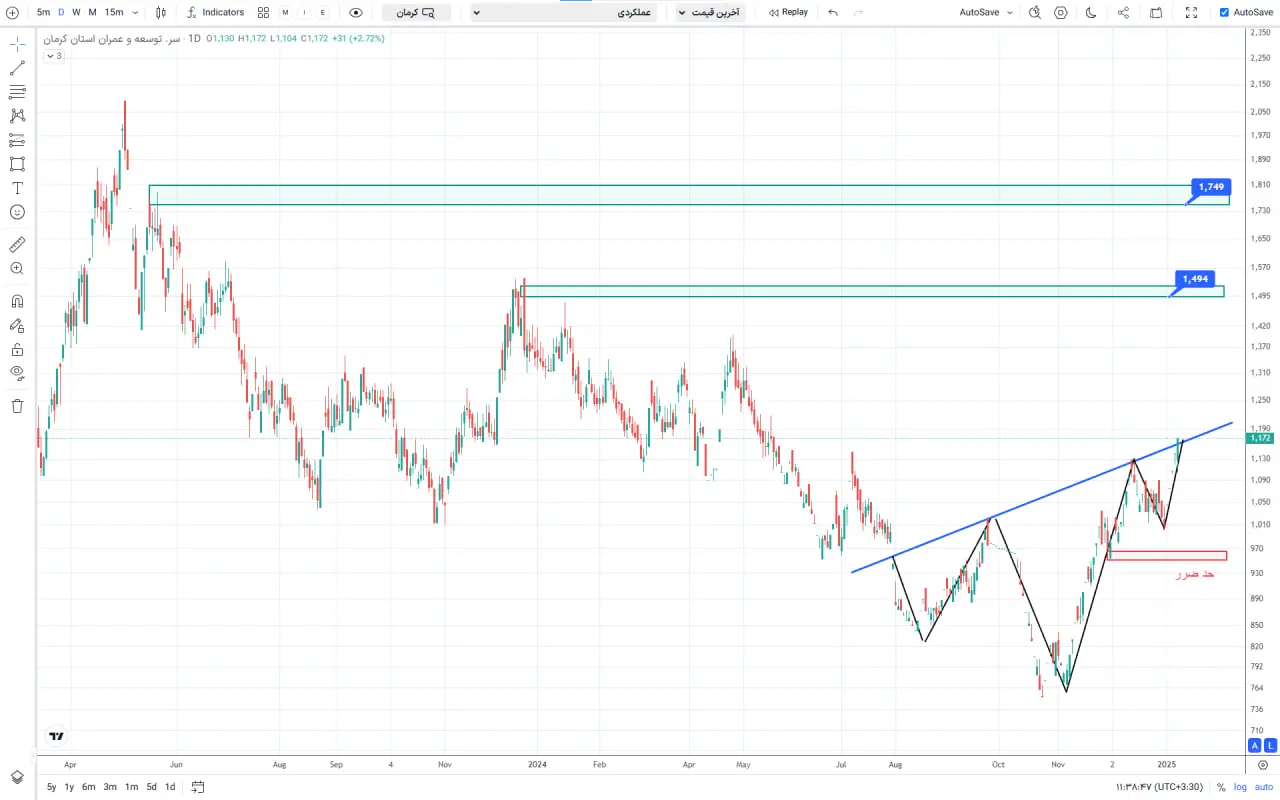Viewport: 1280px width, 800px height.
Task: Open the Indicators panel
Action: coord(215,13)
